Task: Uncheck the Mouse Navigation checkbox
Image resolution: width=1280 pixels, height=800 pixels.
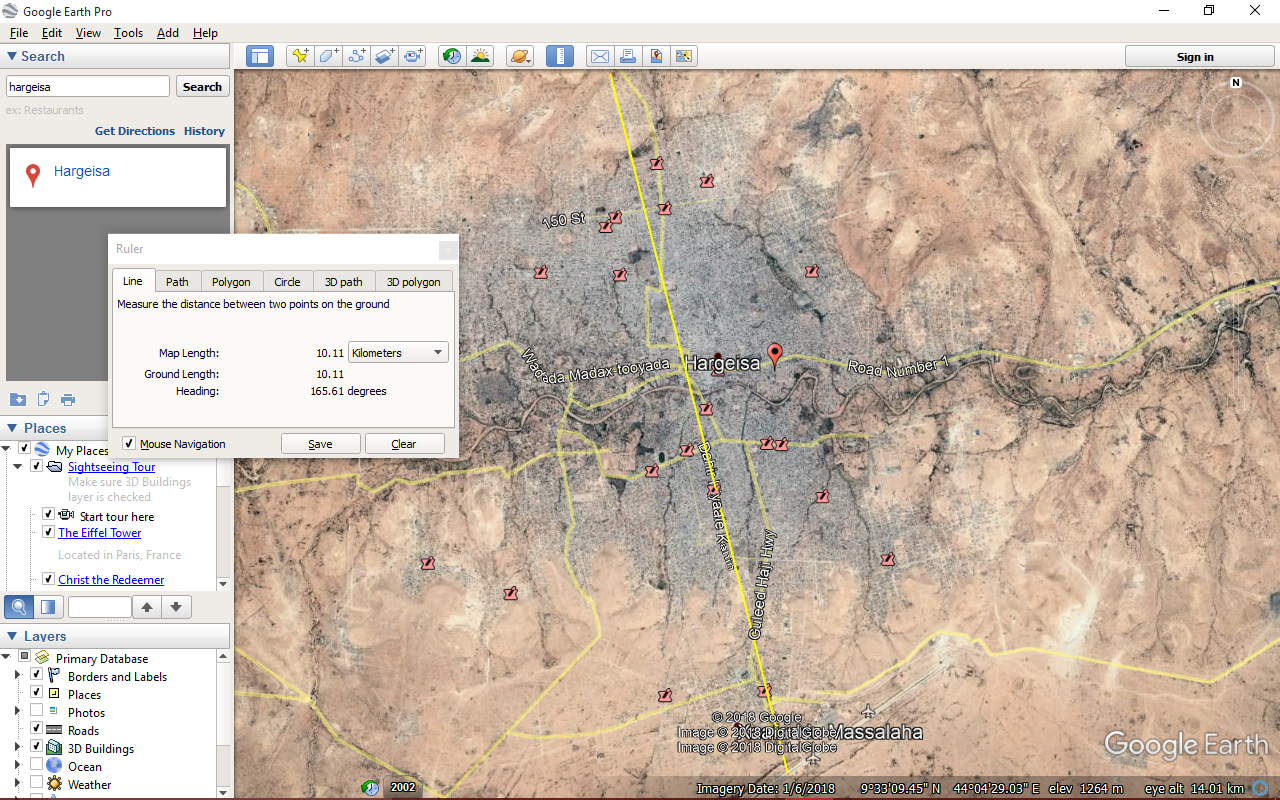Action: pyautogui.click(x=129, y=444)
